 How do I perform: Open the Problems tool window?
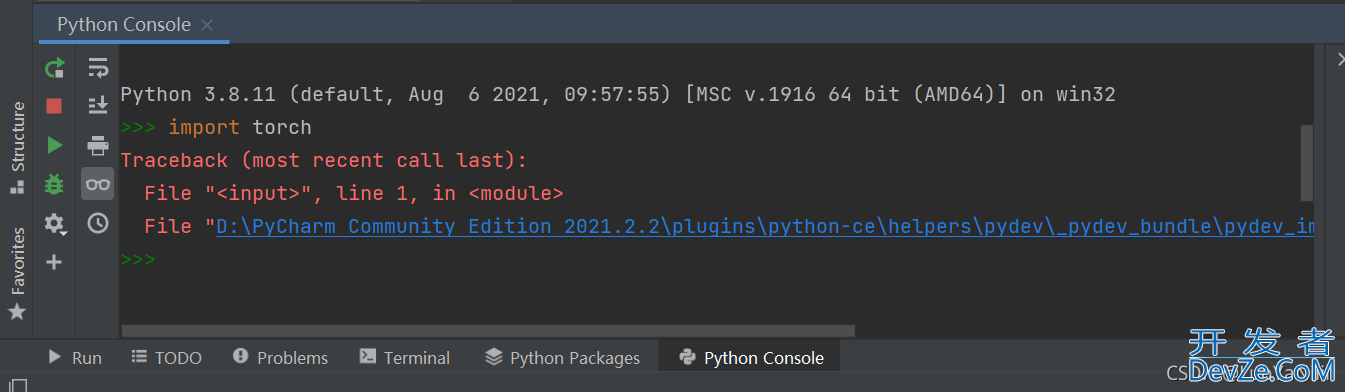point(280,357)
